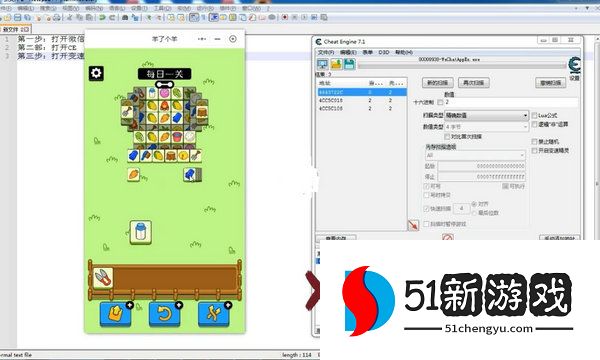Click the Start address input field

click(481, 166)
